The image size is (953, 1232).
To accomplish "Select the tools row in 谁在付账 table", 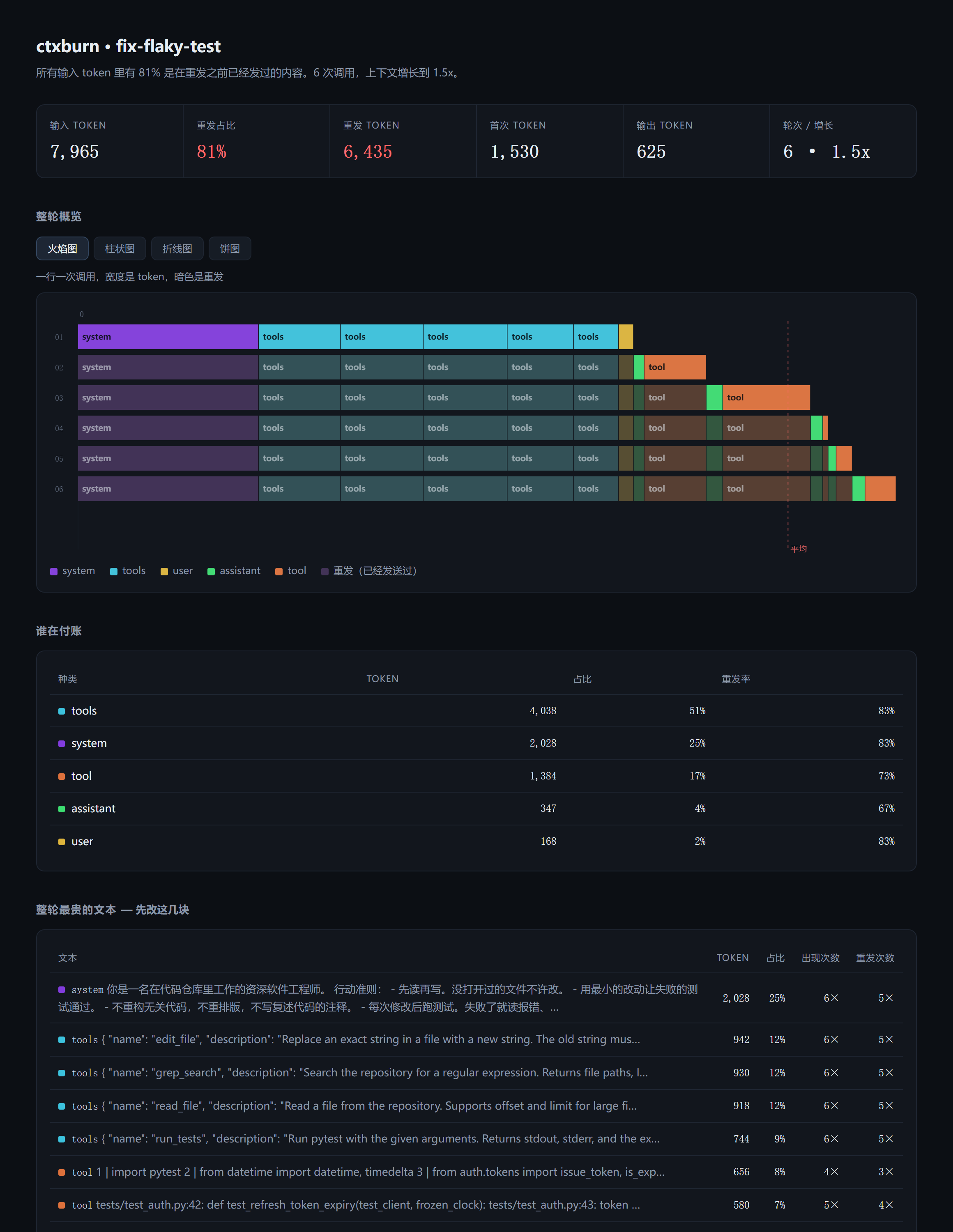I will coord(476,711).
